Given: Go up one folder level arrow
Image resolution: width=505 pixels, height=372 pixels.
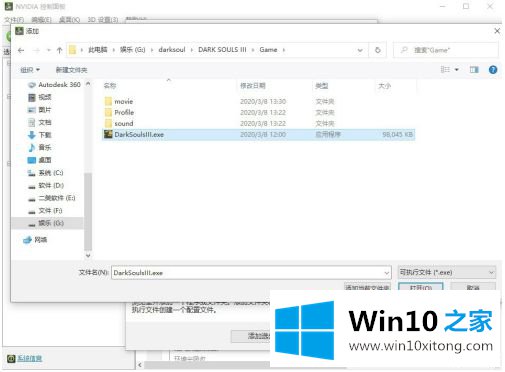Looking at the screenshot, I should 59,50.
